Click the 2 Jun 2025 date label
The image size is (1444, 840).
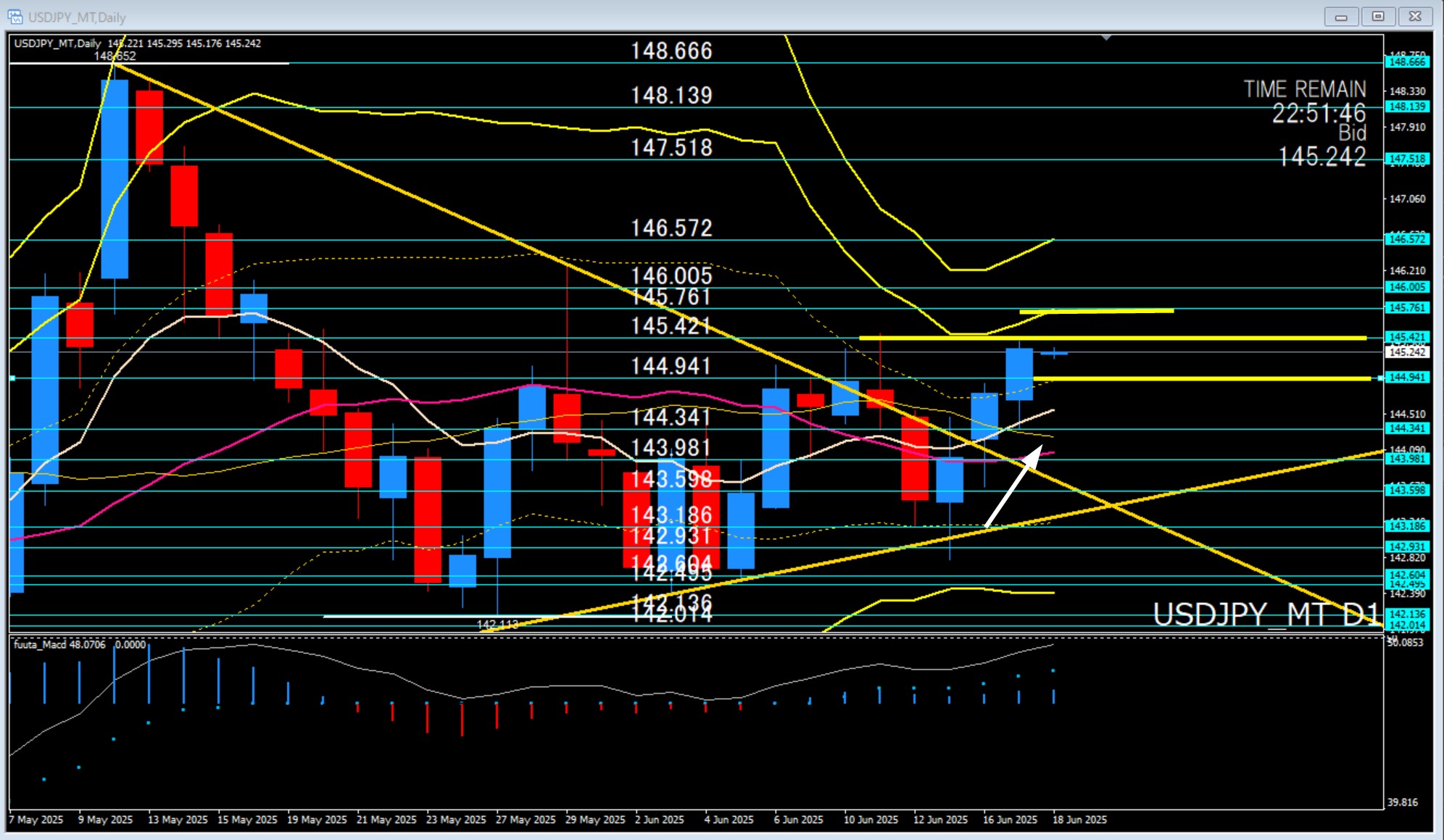click(x=660, y=820)
